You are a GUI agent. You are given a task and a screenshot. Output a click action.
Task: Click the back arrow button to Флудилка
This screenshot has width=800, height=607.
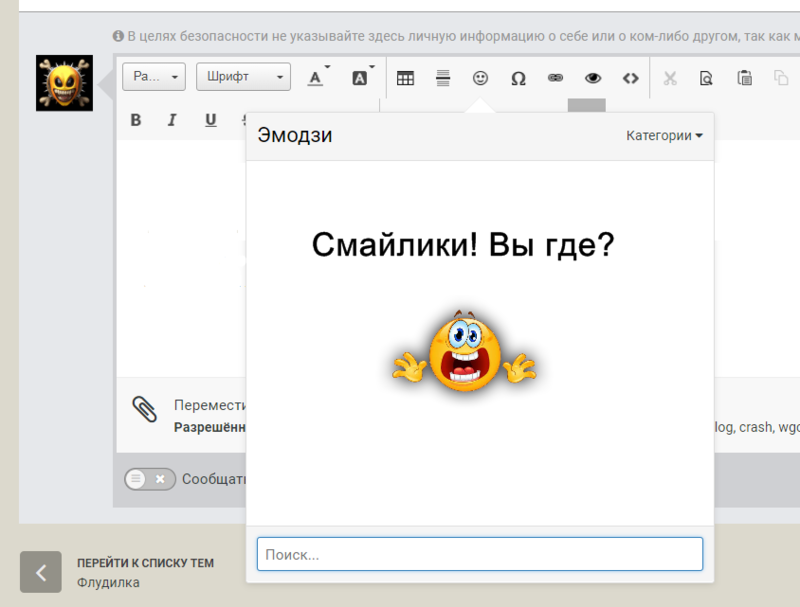tap(41, 572)
